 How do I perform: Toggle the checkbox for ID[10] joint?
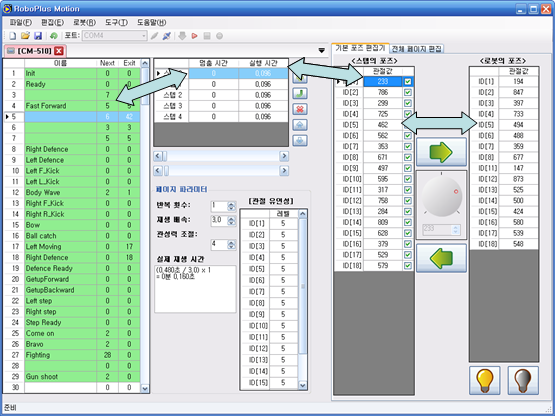click(408, 179)
